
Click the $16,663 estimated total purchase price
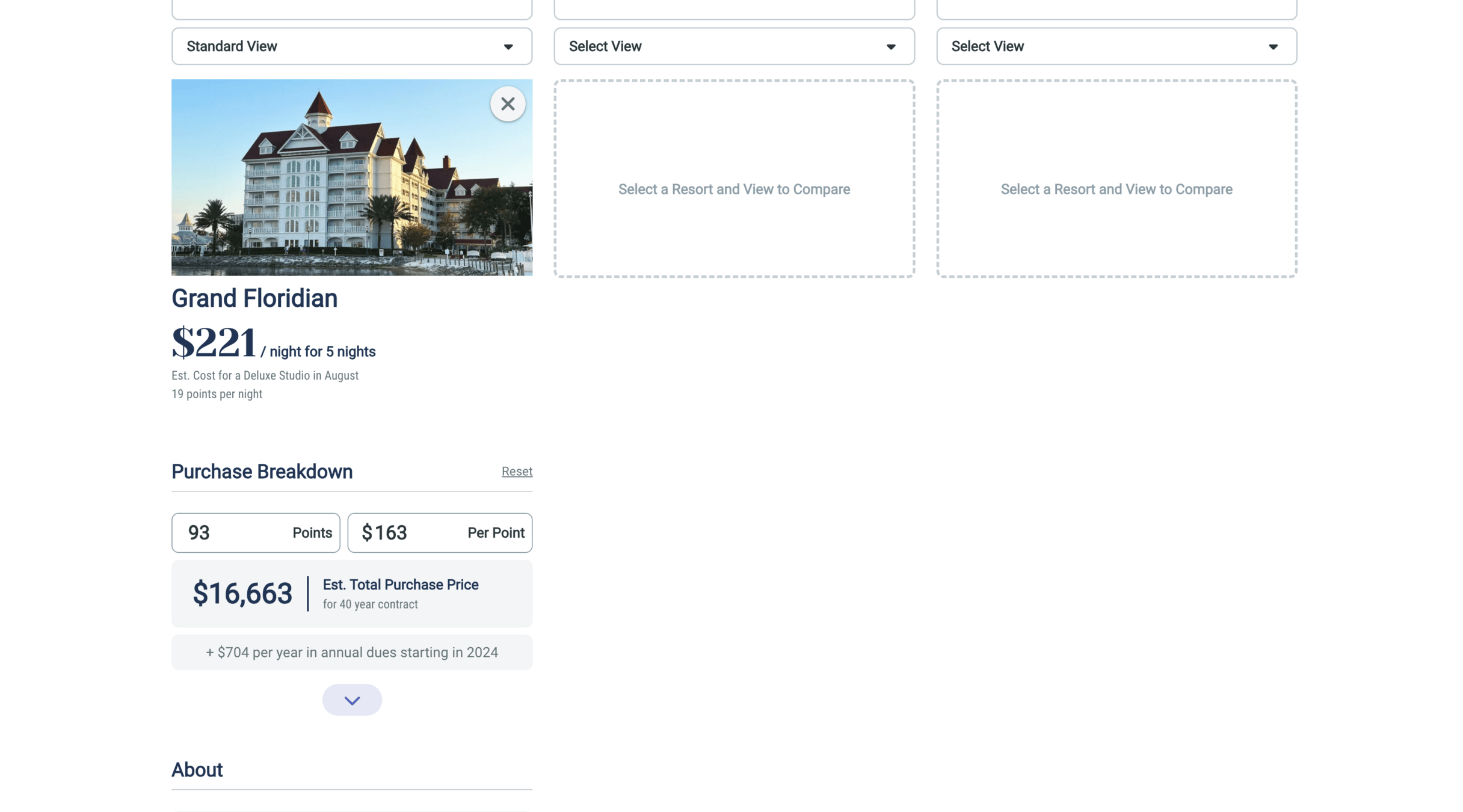click(242, 593)
